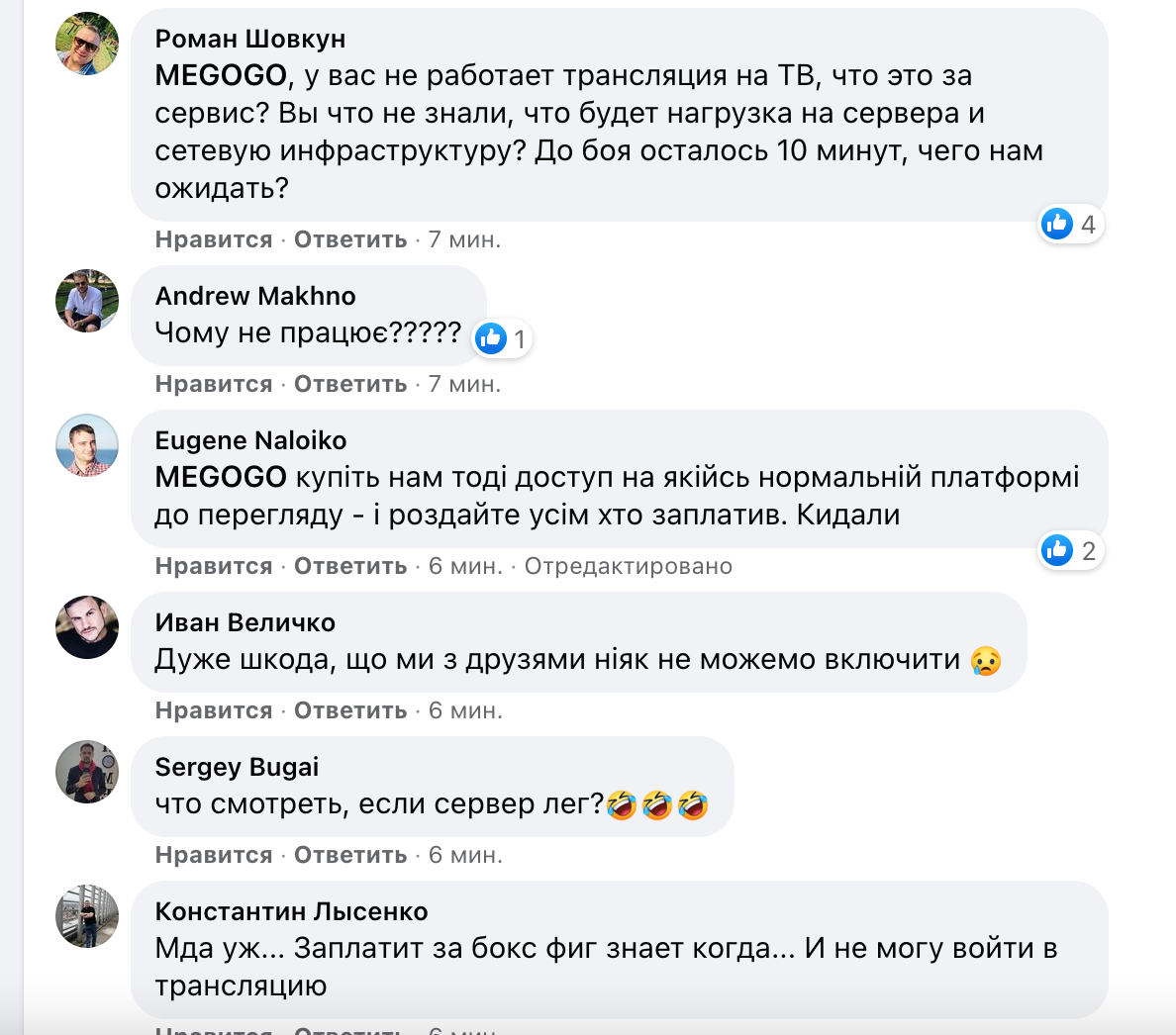Open Иван Величко's profile picture

[86, 625]
